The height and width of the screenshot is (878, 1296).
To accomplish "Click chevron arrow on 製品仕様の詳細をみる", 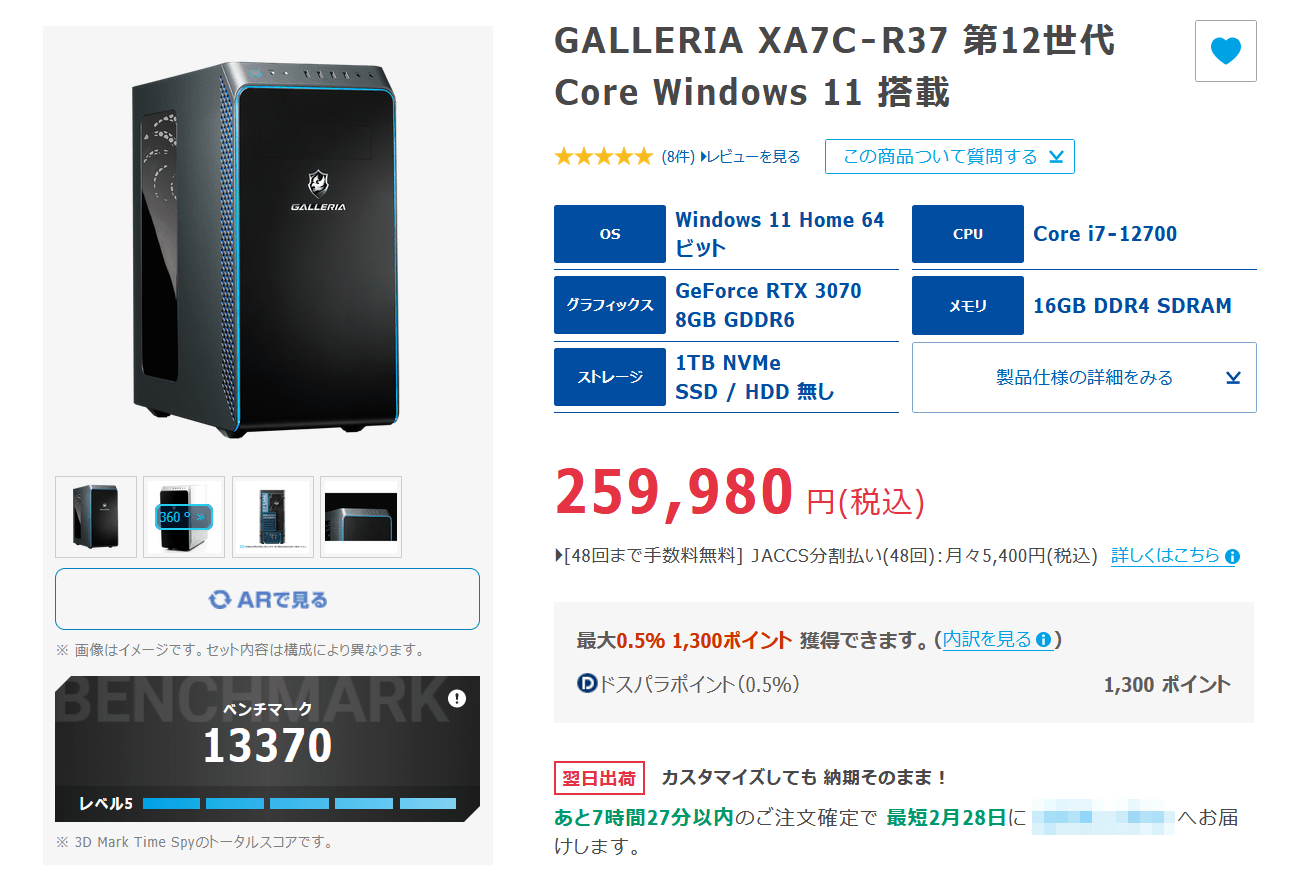I will pos(1233,377).
